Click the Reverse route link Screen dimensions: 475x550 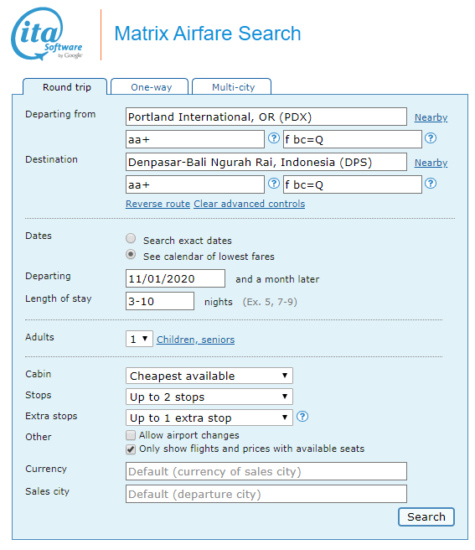point(158,204)
